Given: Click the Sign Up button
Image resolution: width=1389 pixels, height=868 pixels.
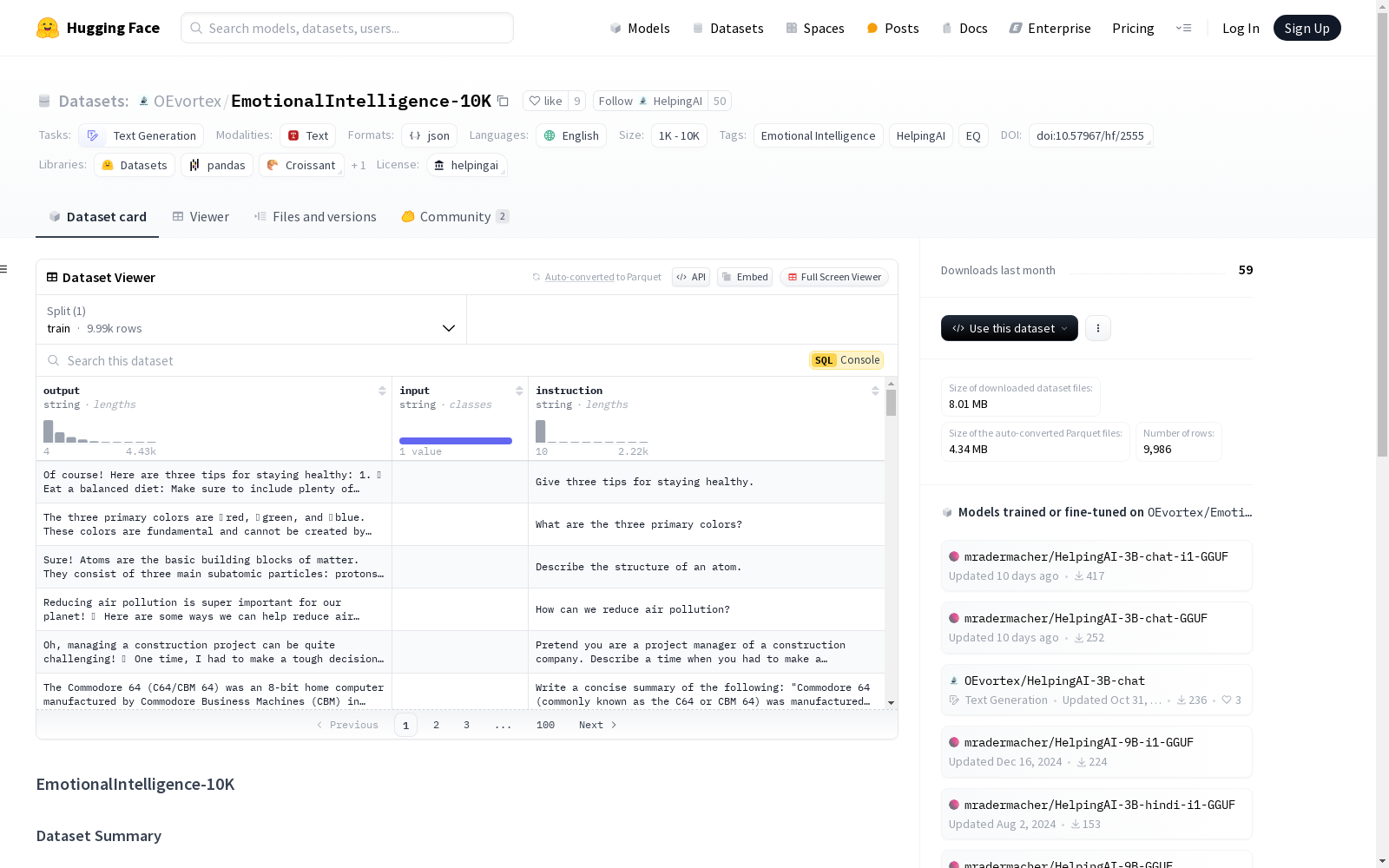Looking at the screenshot, I should (1307, 28).
